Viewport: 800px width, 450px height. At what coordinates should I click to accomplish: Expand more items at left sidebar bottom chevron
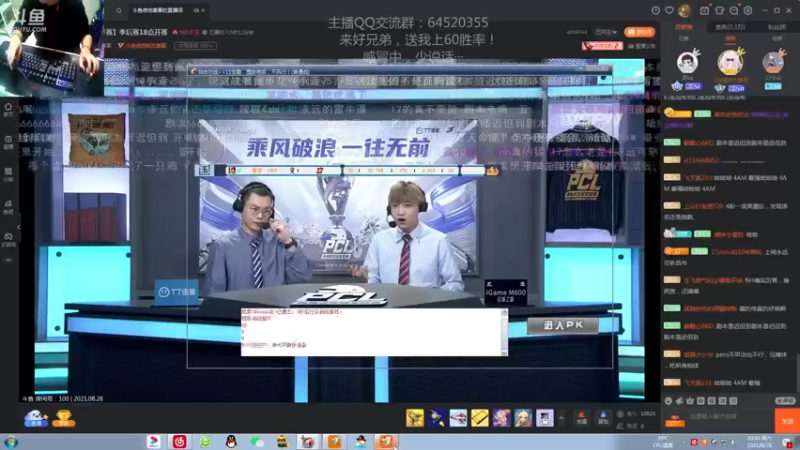click(x=8, y=260)
